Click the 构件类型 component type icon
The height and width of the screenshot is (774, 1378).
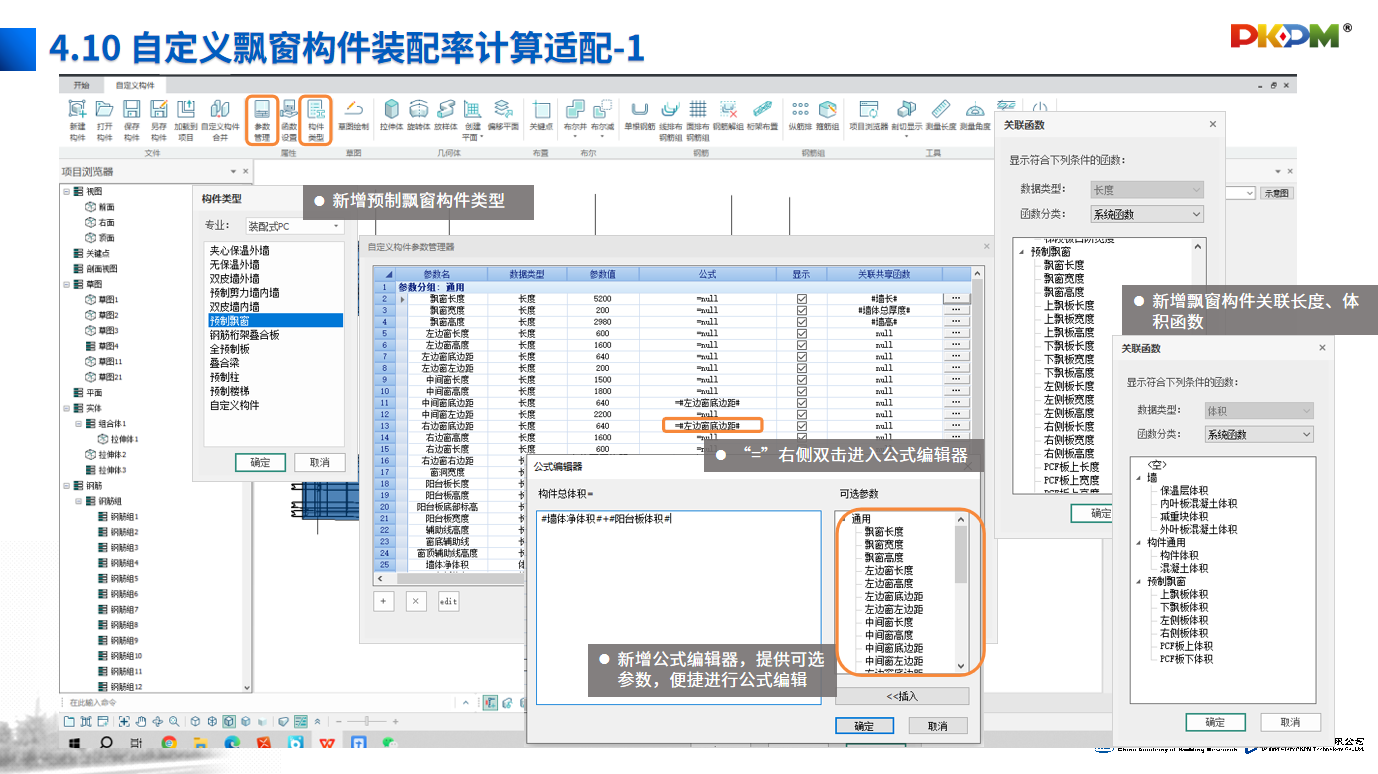[x=316, y=118]
